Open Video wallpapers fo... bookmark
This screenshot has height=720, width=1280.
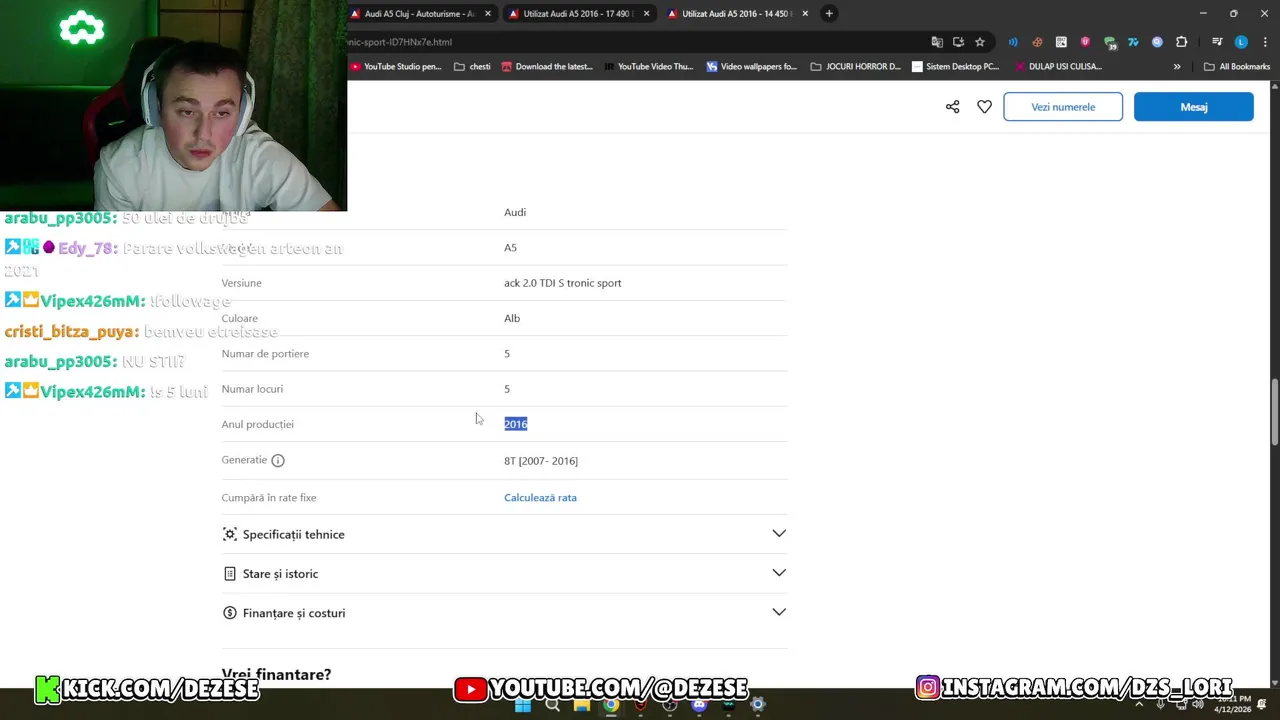752,67
